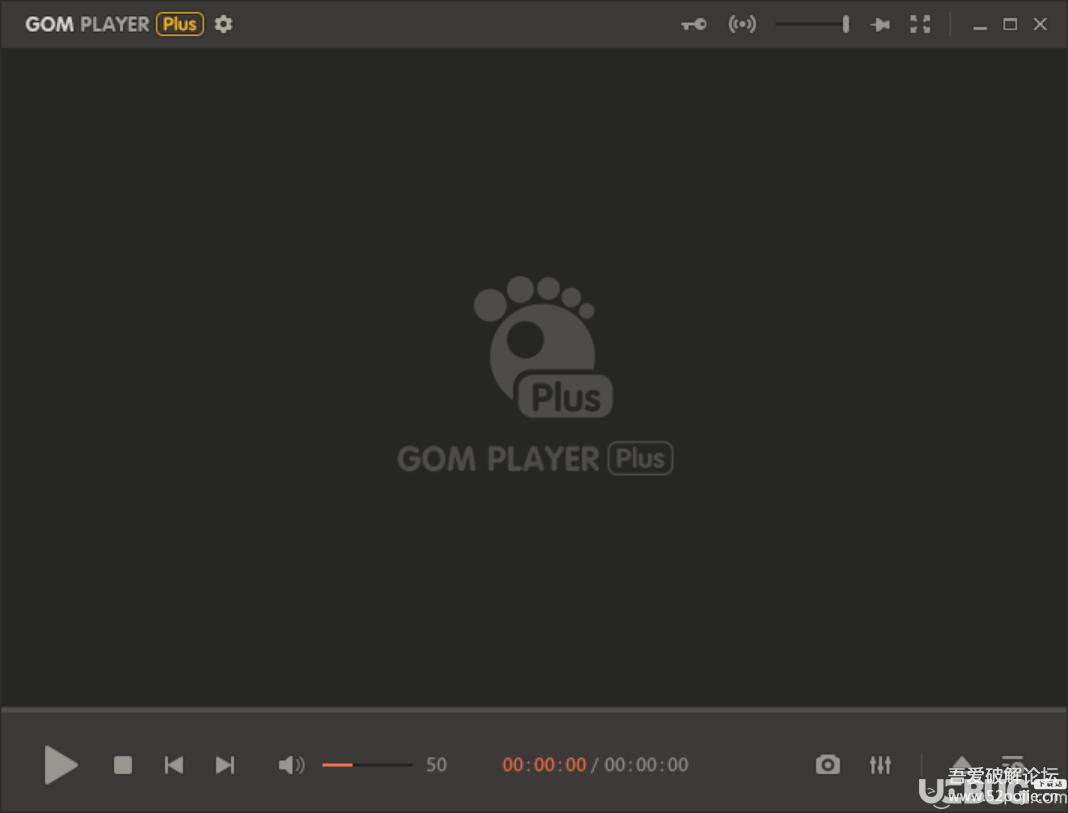
Task: Skip to the previous track
Action: click(174, 765)
